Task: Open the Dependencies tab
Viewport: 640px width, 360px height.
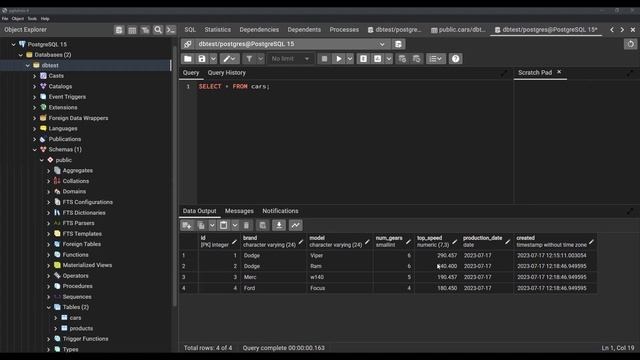Action: click(259, 30)
